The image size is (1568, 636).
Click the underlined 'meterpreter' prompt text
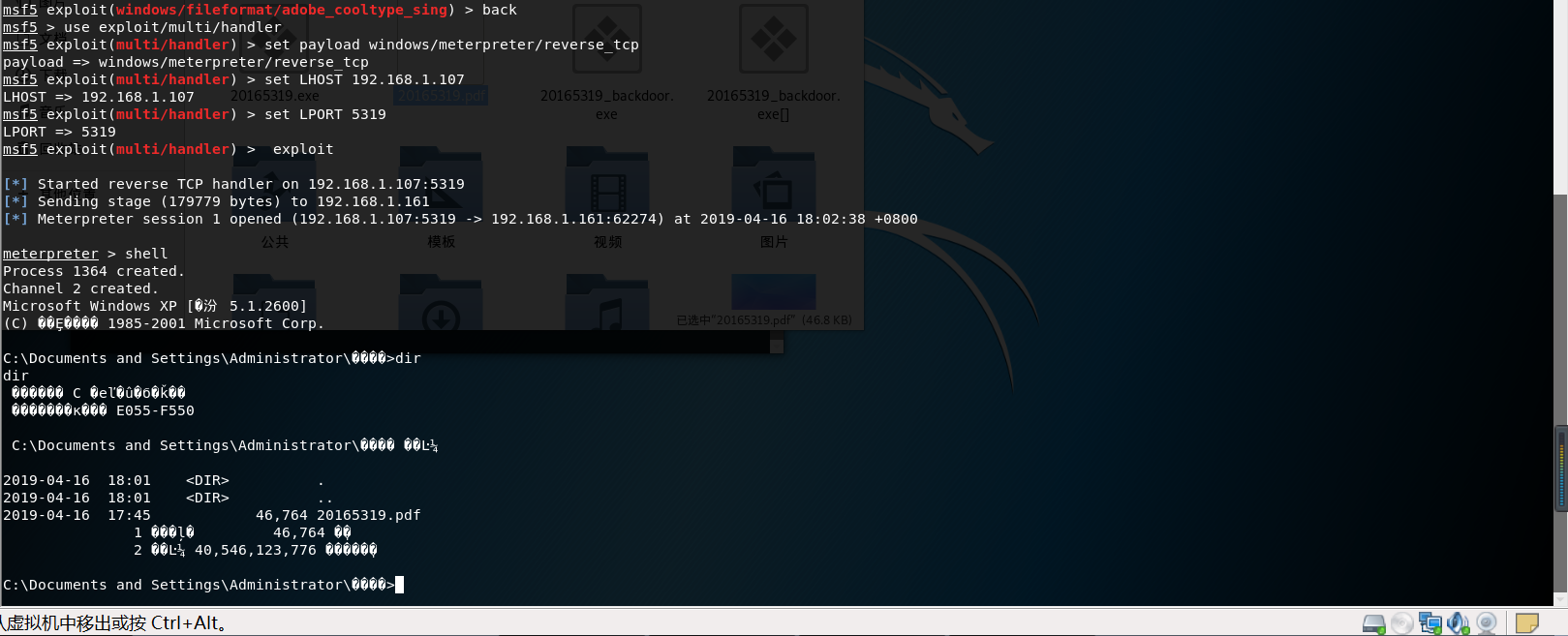point(50,254)
